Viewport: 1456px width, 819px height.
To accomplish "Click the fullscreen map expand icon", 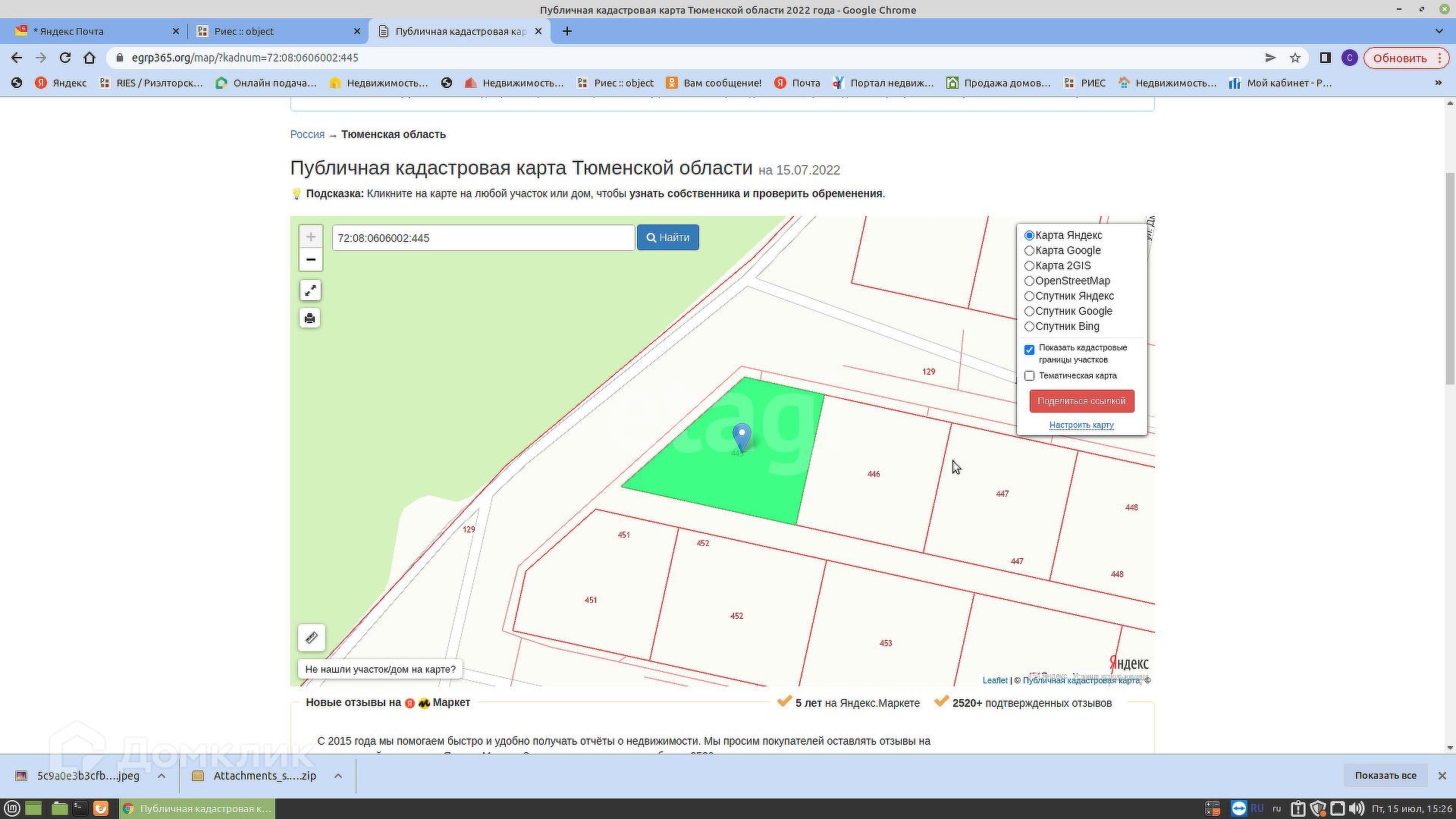I will (310, 290).
